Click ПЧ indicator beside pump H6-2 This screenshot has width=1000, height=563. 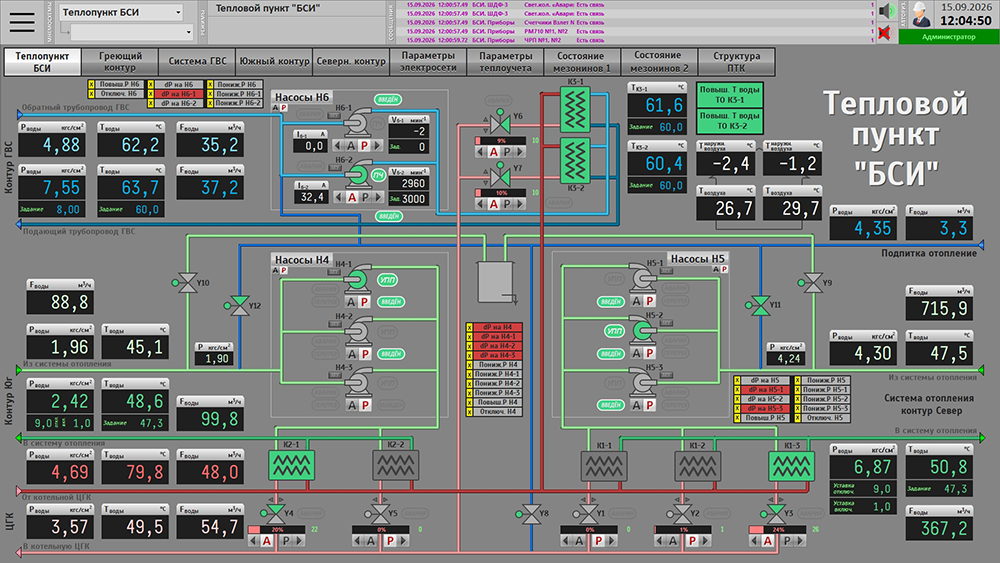(378, 175)
